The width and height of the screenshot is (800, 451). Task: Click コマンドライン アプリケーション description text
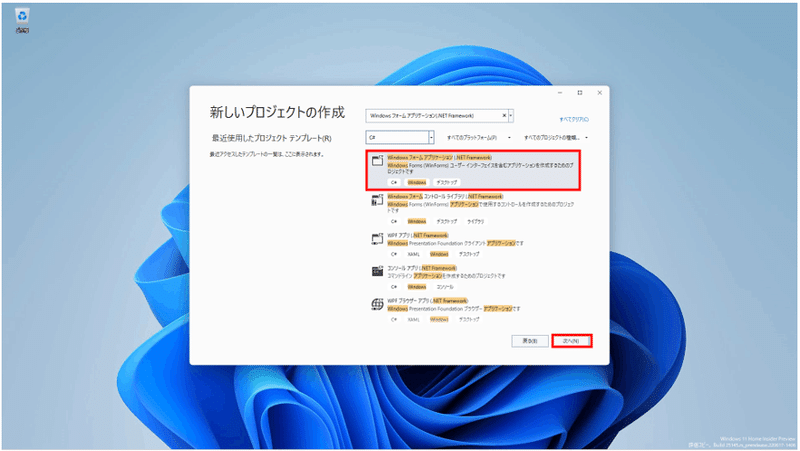tap(446, 276)
